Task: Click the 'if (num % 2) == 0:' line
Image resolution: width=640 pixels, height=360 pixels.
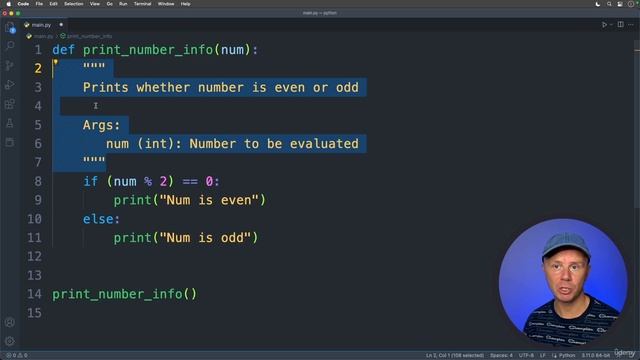Action: (x=151, y=181)
